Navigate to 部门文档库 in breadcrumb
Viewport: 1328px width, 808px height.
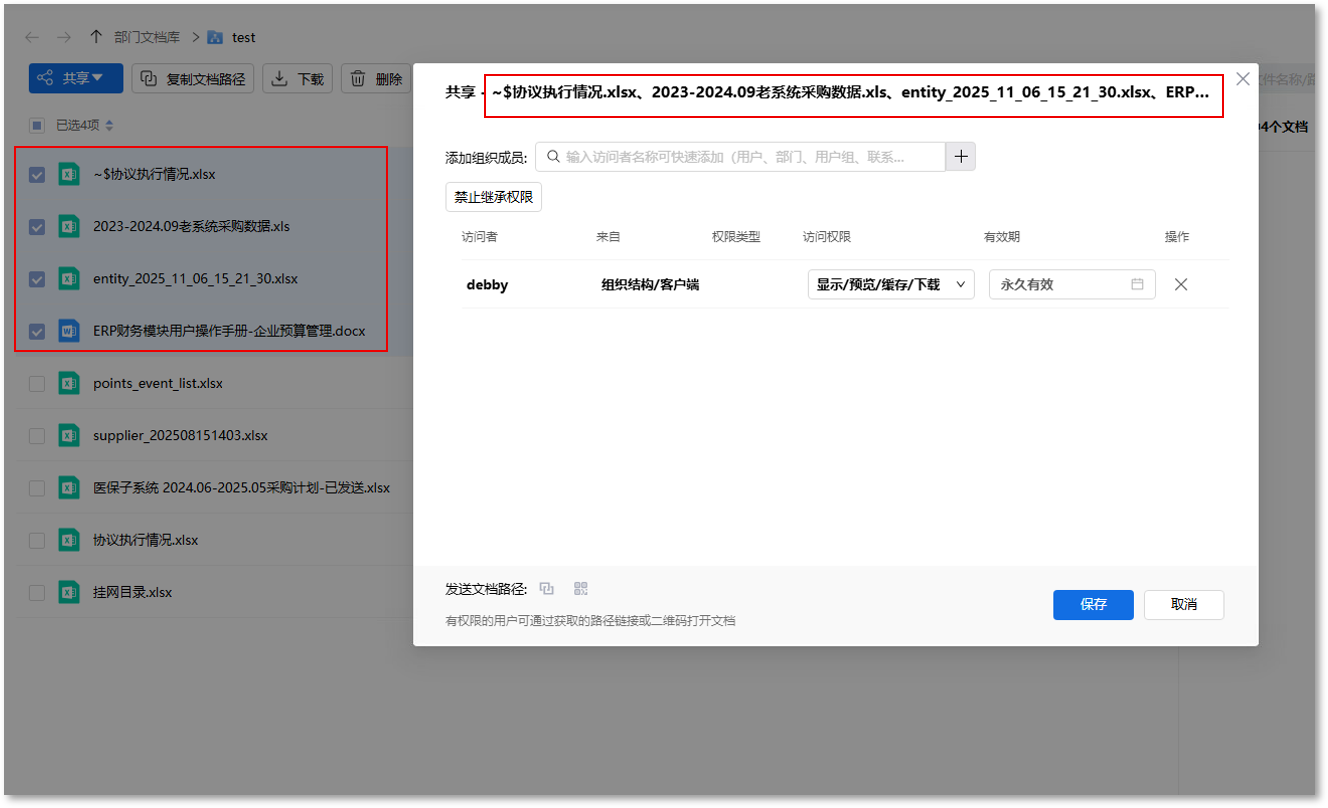[x=147, y=37]
